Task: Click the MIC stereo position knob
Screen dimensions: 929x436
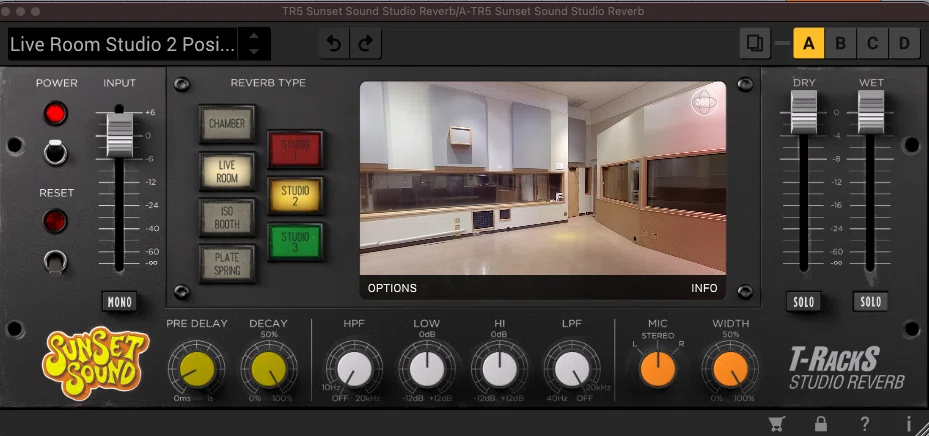Action: [658, 369]
